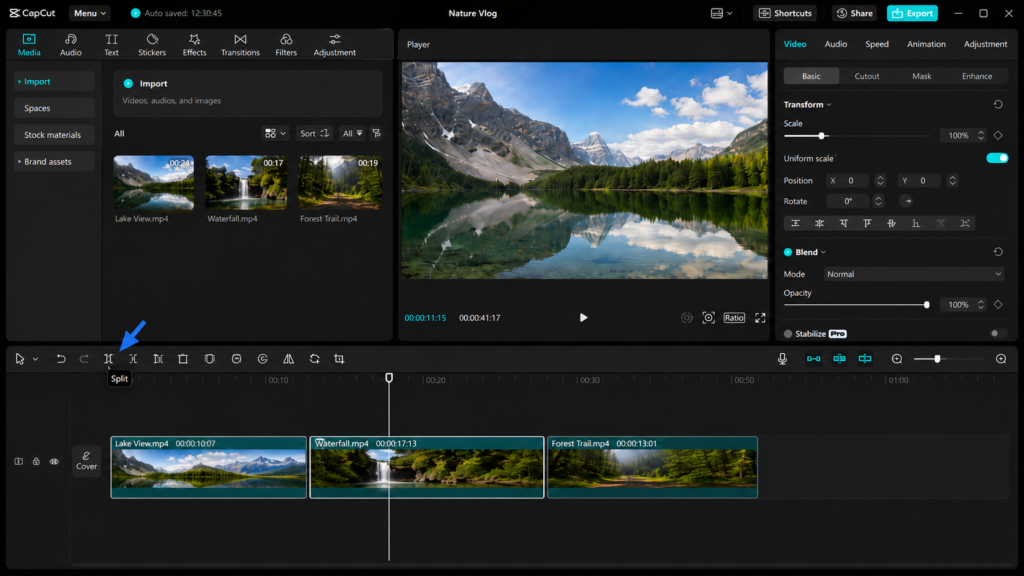Viewport: 1024px width, 576px height.
Task: Click the Export button
Action: (912, 13)
